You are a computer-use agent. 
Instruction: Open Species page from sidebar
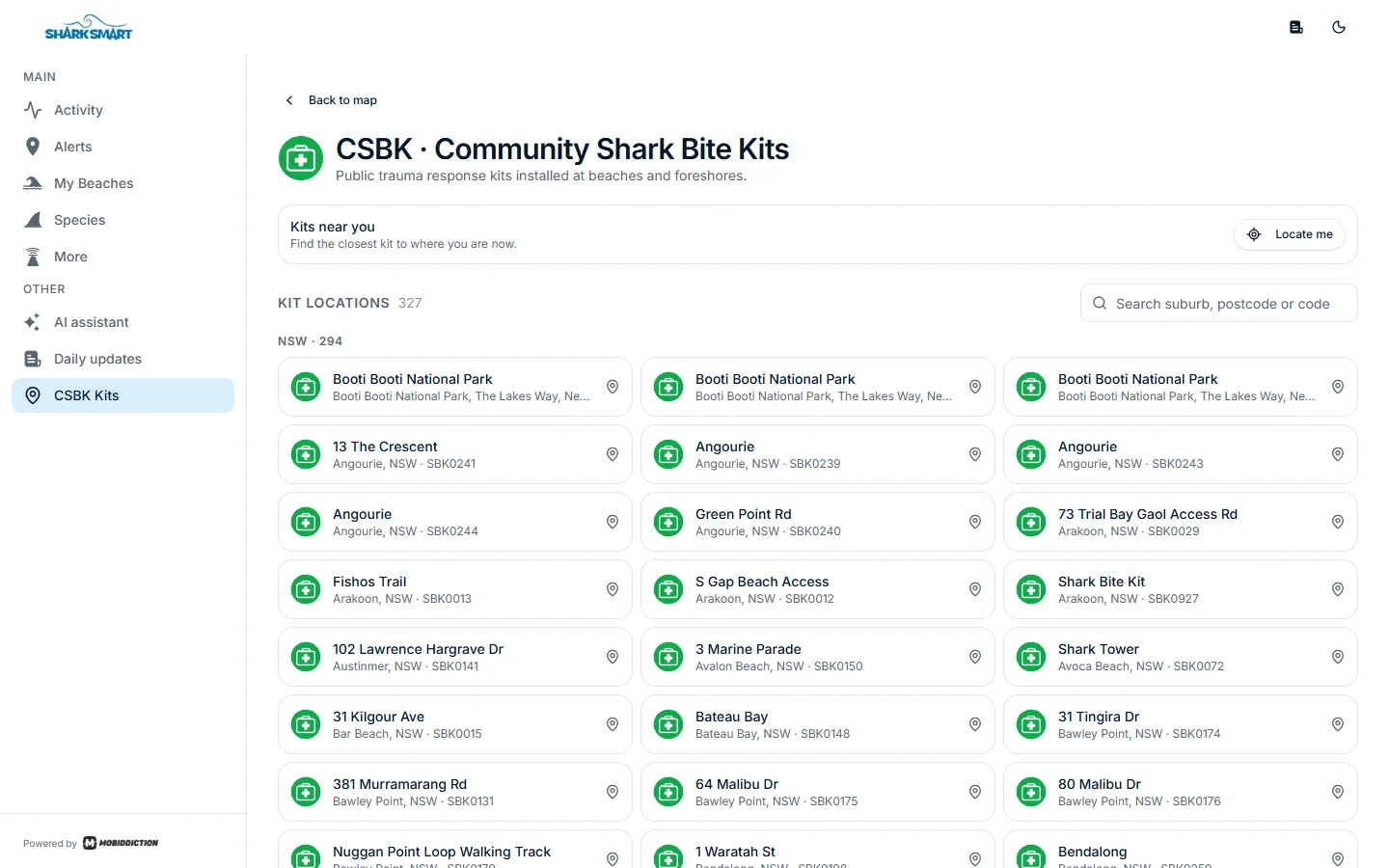(123, 220)
